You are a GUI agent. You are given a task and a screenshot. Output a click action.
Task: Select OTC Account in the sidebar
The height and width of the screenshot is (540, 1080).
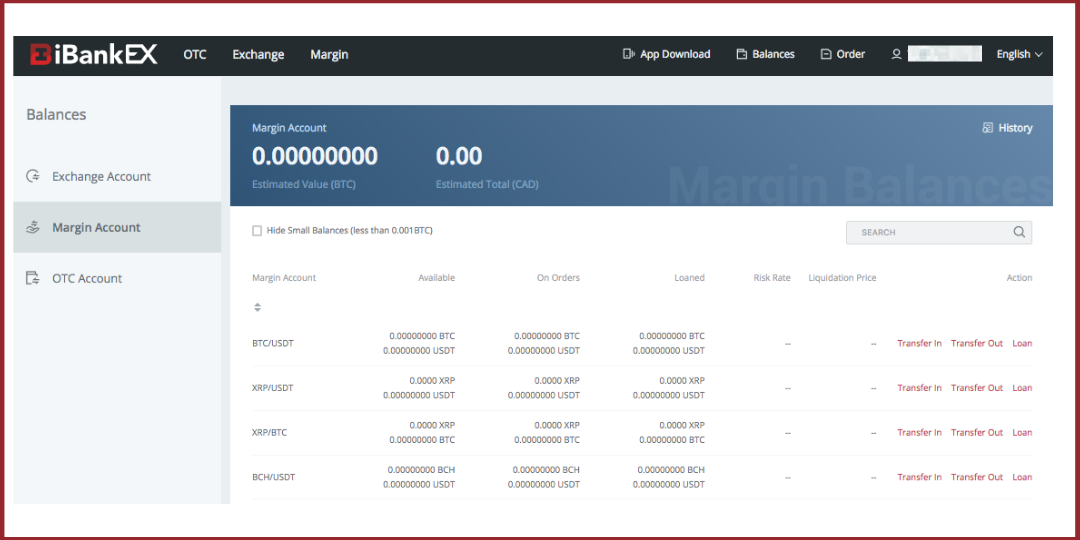coord(117,278)
